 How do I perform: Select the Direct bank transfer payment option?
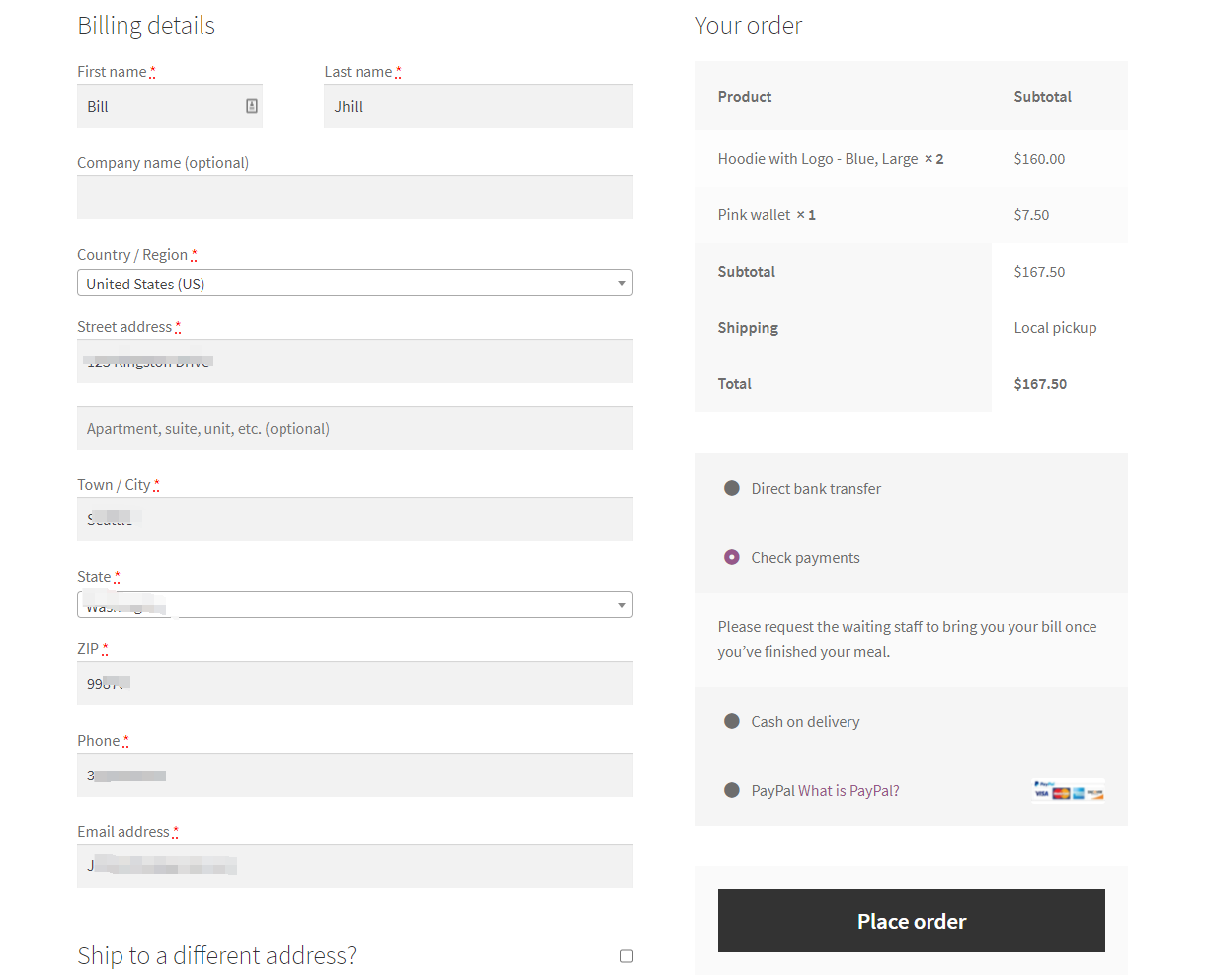point(731,487)
